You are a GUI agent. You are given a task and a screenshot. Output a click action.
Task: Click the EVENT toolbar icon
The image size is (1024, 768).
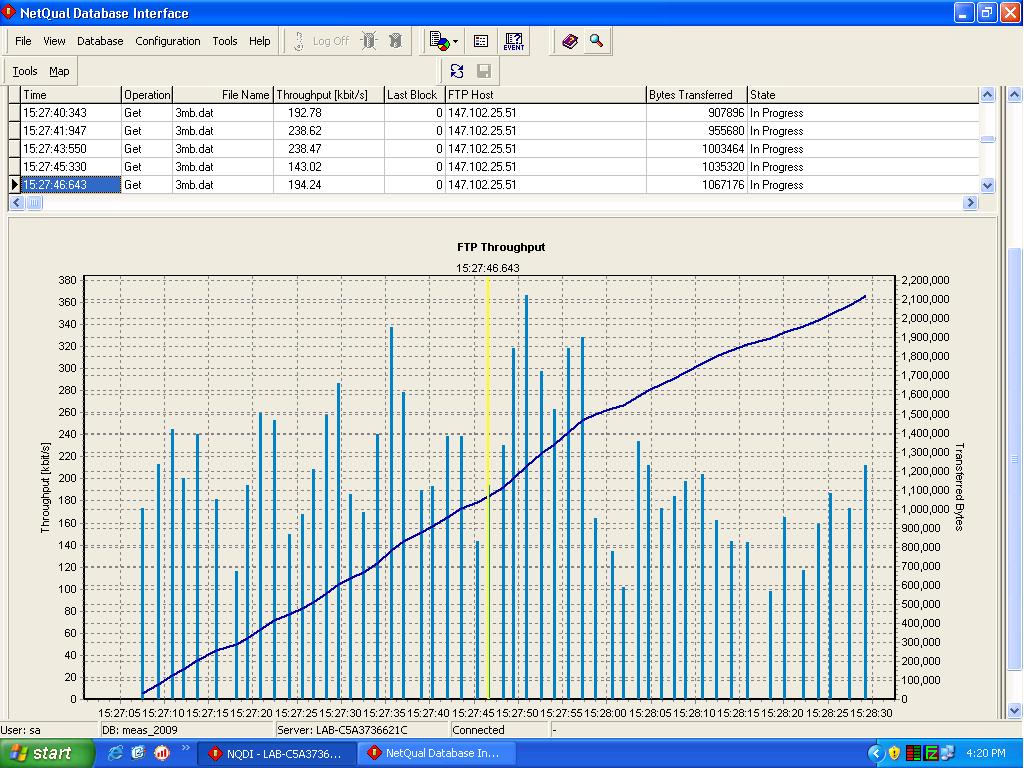[x=514, y=41]
